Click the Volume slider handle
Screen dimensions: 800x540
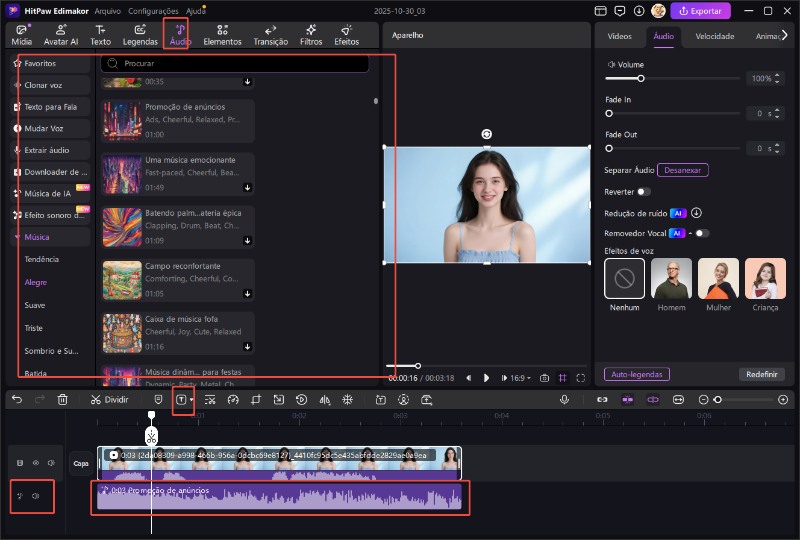(641, 79)
